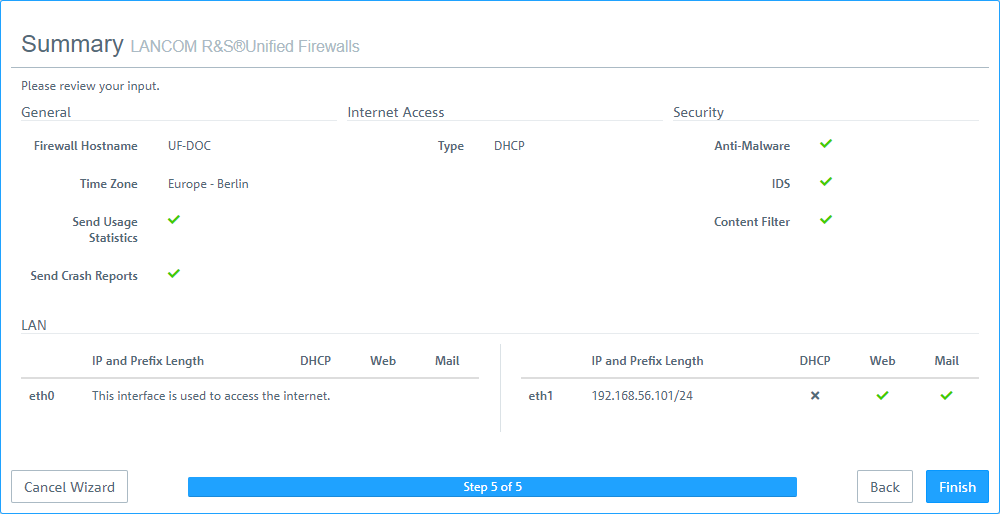1000x514 pixels.
Task: Click the eth1 DHCP cross icon
Action: [815, 396]
